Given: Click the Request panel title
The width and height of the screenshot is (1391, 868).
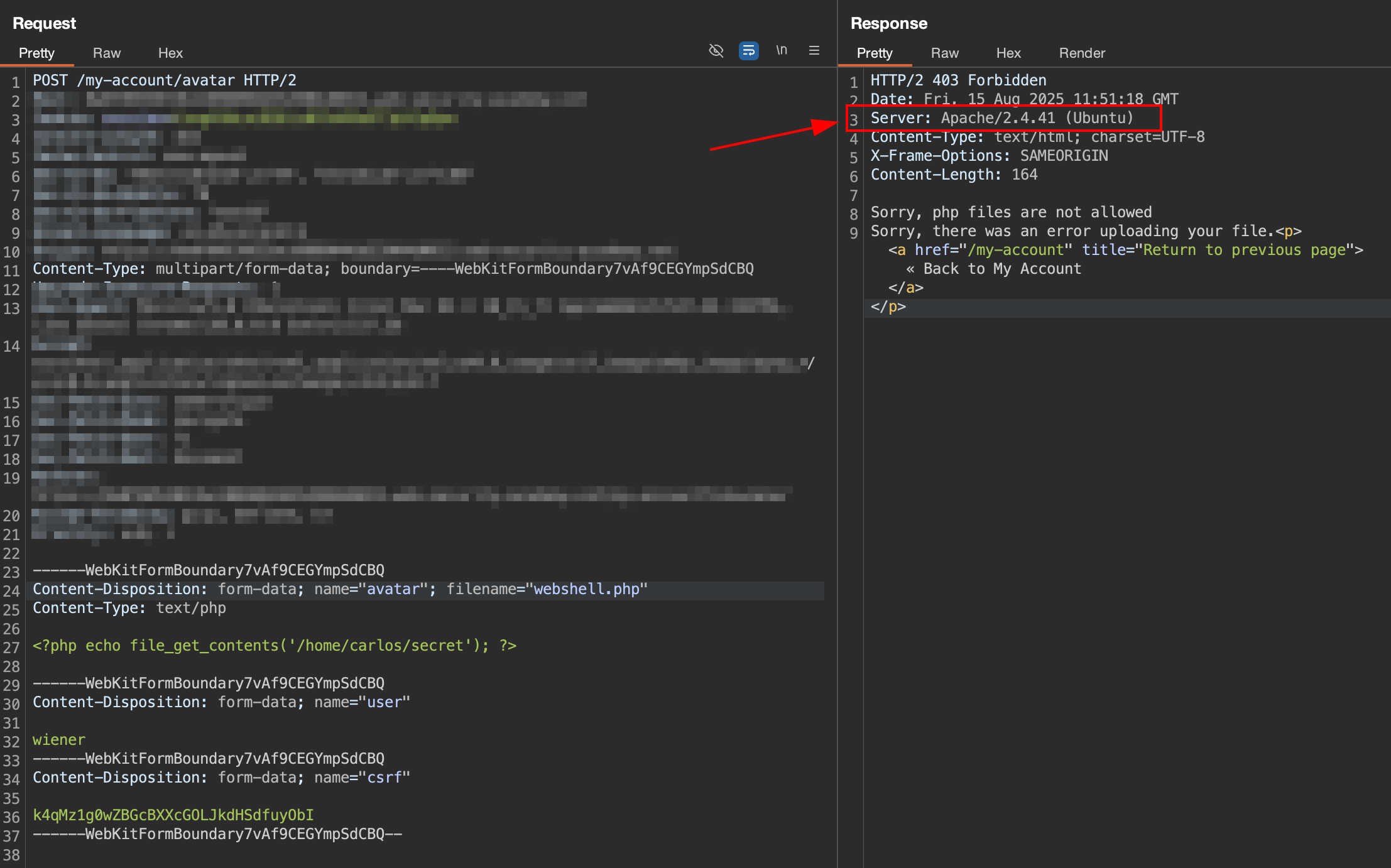Looking at the screenshot, I should 44,23.
